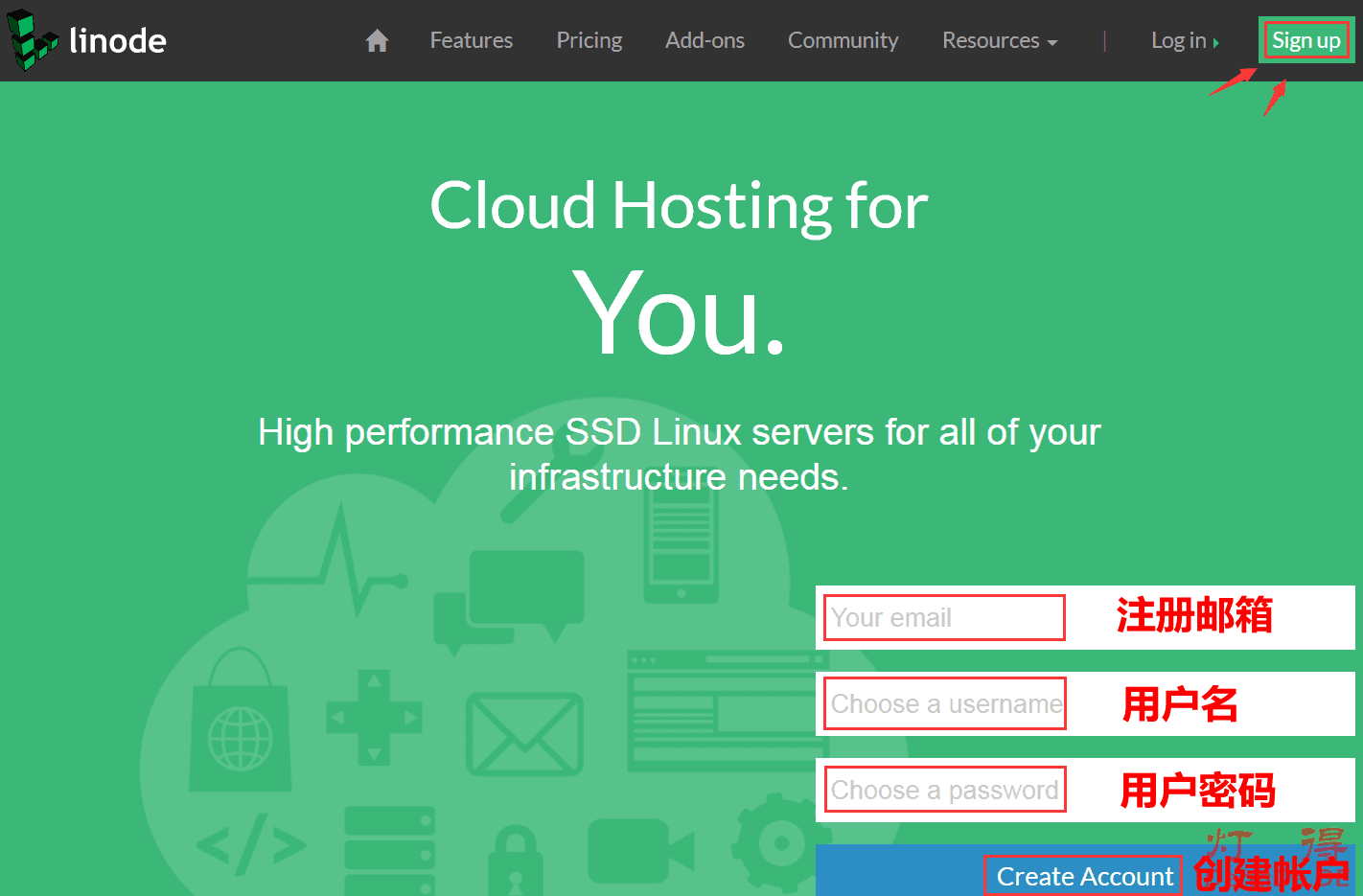Image resolution: width=1363 pixels, height=896 pixels.
Task: Click the directional pad icon
Action: 374,717
